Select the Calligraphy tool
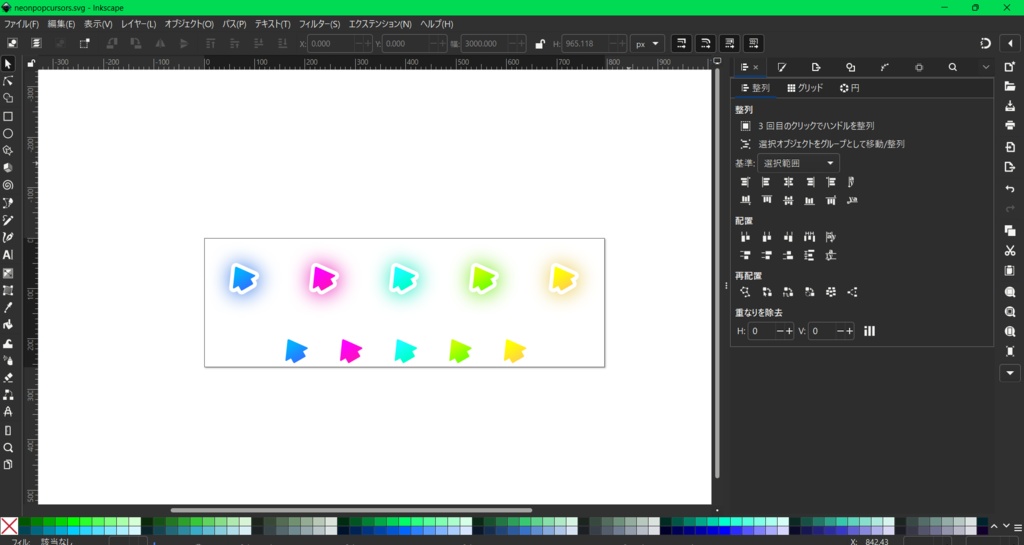Image resolution: width=1024 pixels, height=545 pixels. pyautogui.click(x=8, y=238)
